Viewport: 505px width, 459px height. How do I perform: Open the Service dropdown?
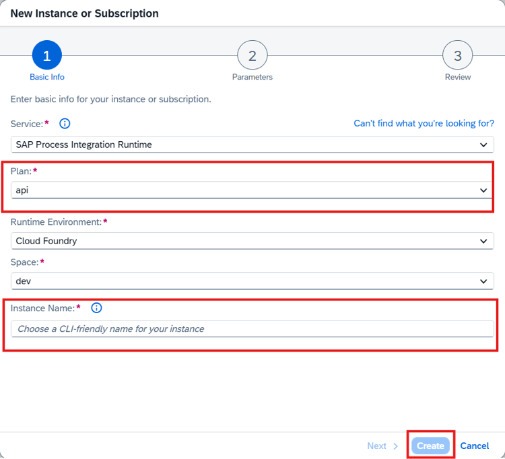coord(252,145)
